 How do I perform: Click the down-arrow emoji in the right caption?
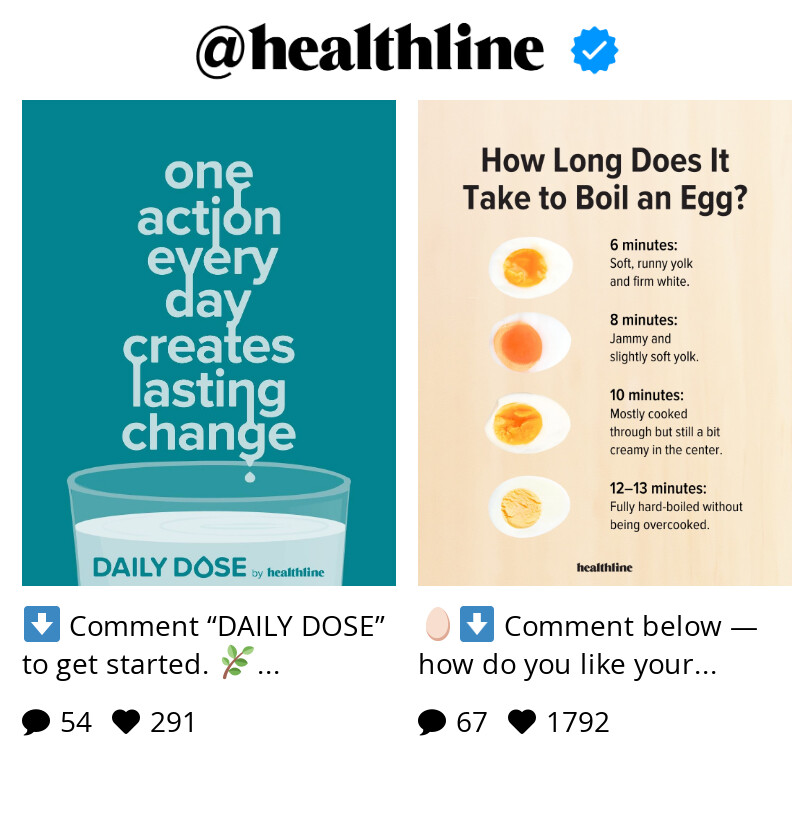click(477, 624)
